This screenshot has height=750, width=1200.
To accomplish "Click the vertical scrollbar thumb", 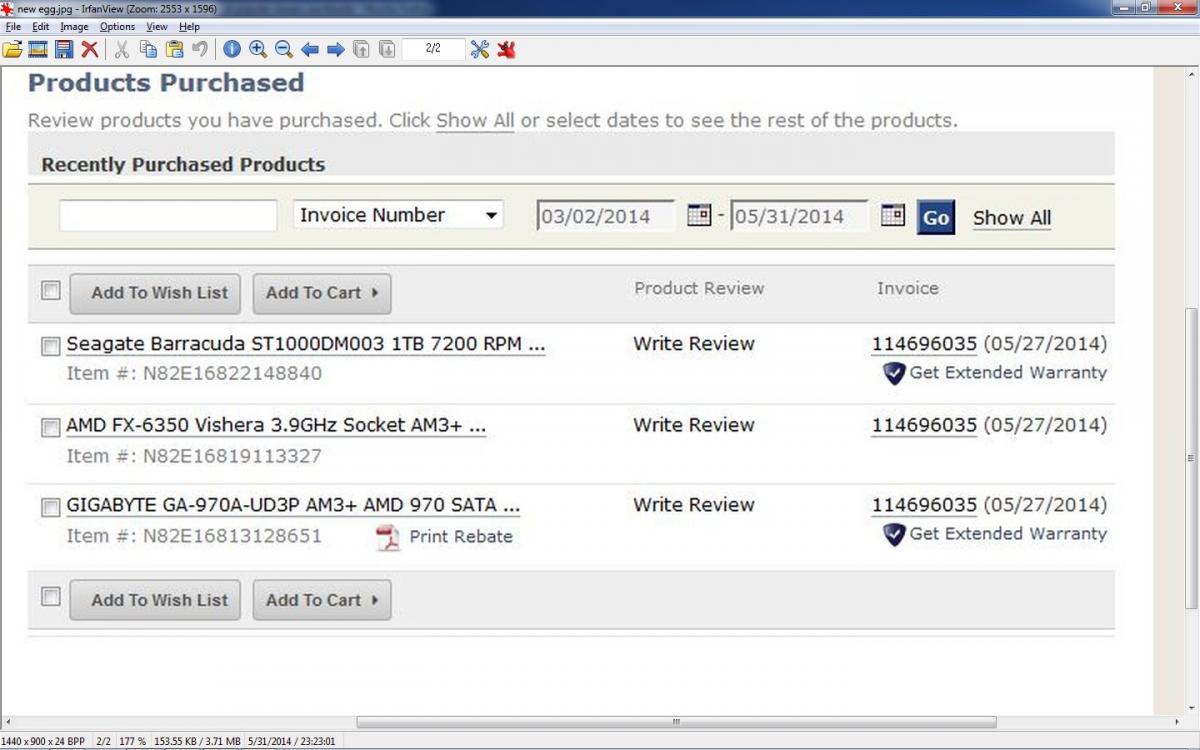I will (x=1191, y=458).
